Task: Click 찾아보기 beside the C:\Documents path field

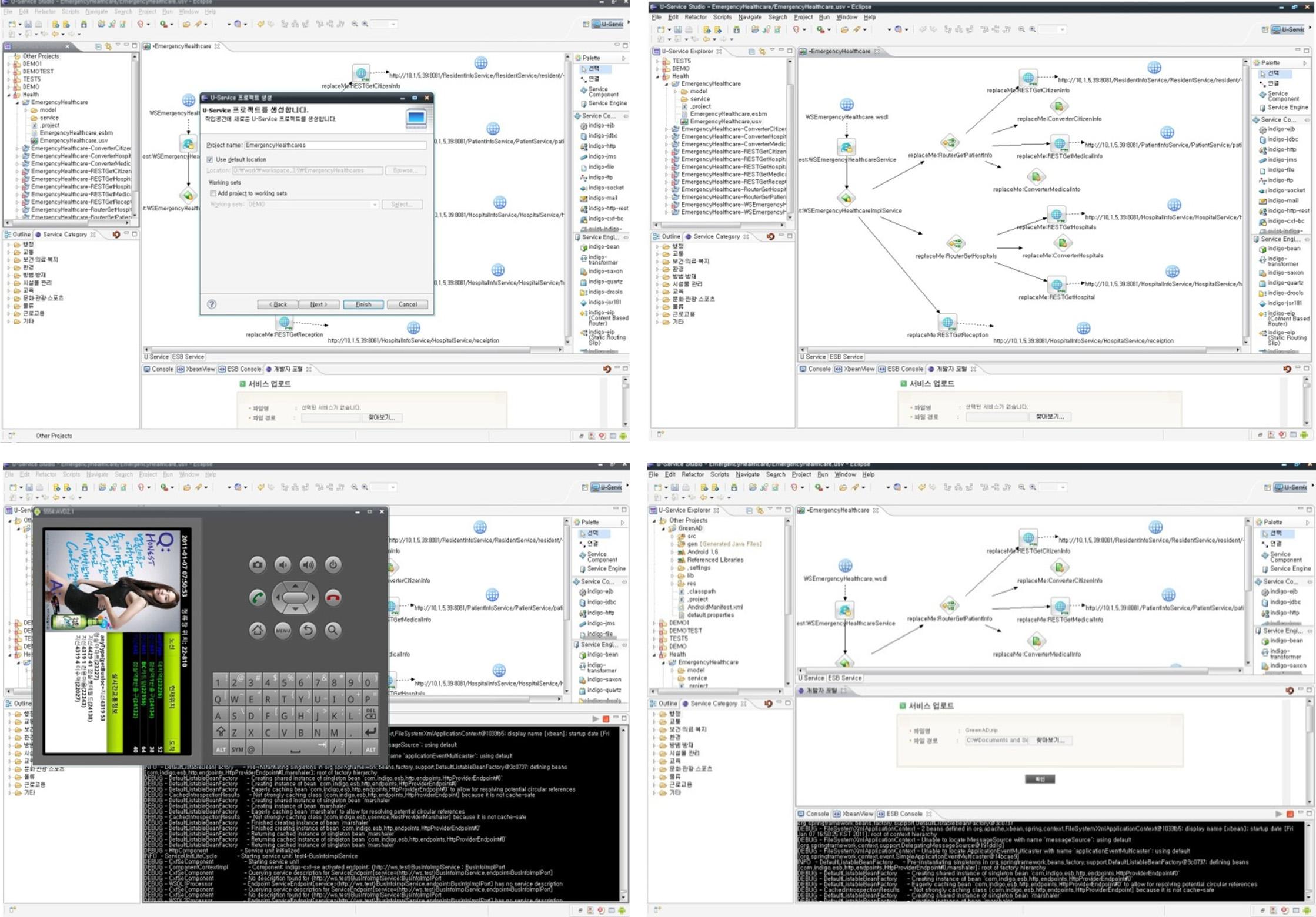Action: pyautogui.click(x=1050, y=740)
